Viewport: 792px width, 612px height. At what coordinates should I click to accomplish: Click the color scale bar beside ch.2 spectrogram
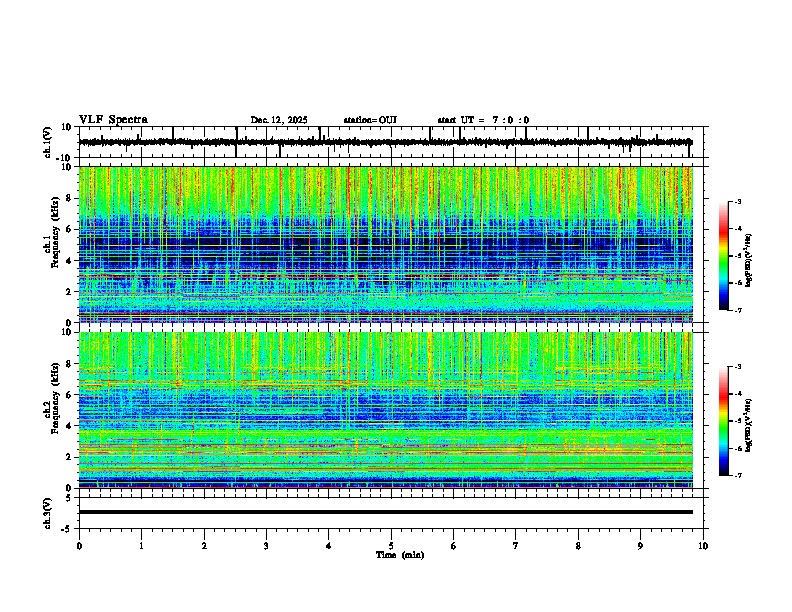coord(724,421)
